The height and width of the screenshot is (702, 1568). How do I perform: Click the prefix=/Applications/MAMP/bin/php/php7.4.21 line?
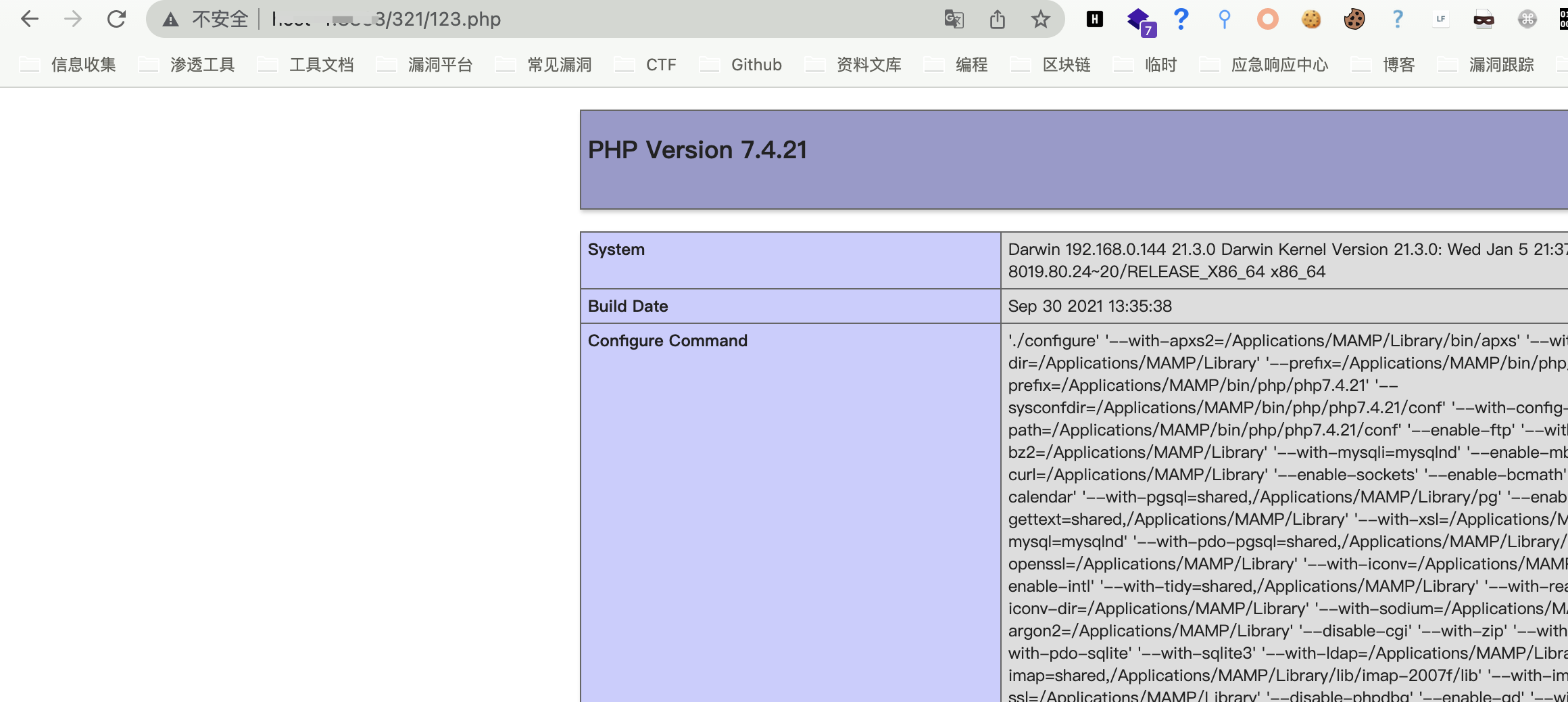click(x=1203, y=385)
